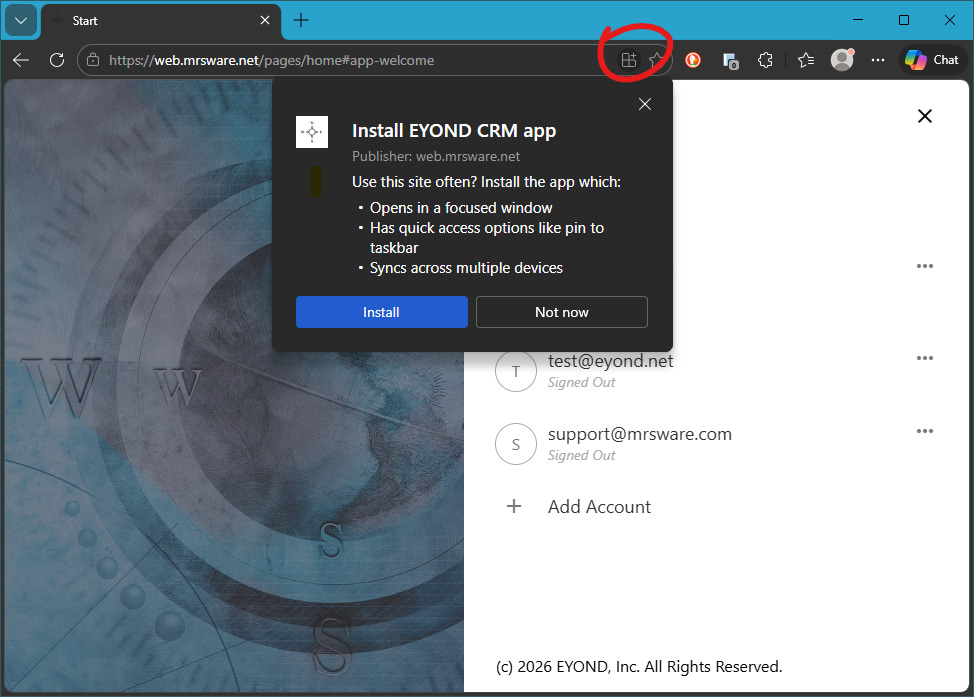Open options for test@eyond.net account
Image resolution: width=974 pixels, height=697 pixels.
click(924, 358)
